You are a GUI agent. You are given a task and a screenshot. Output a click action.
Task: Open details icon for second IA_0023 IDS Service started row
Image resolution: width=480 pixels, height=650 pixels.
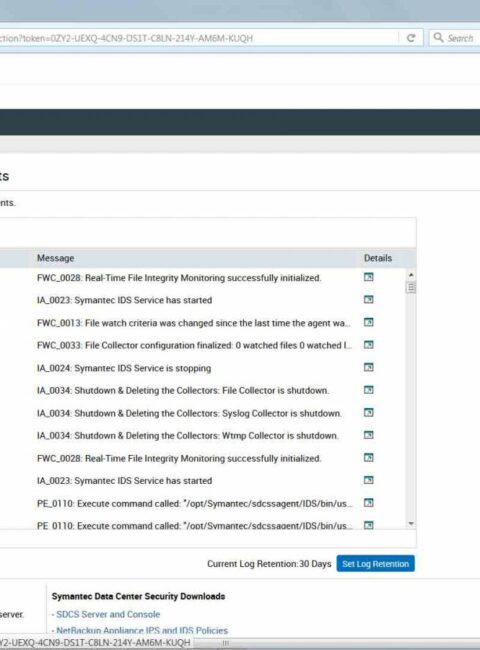point(368,480)
